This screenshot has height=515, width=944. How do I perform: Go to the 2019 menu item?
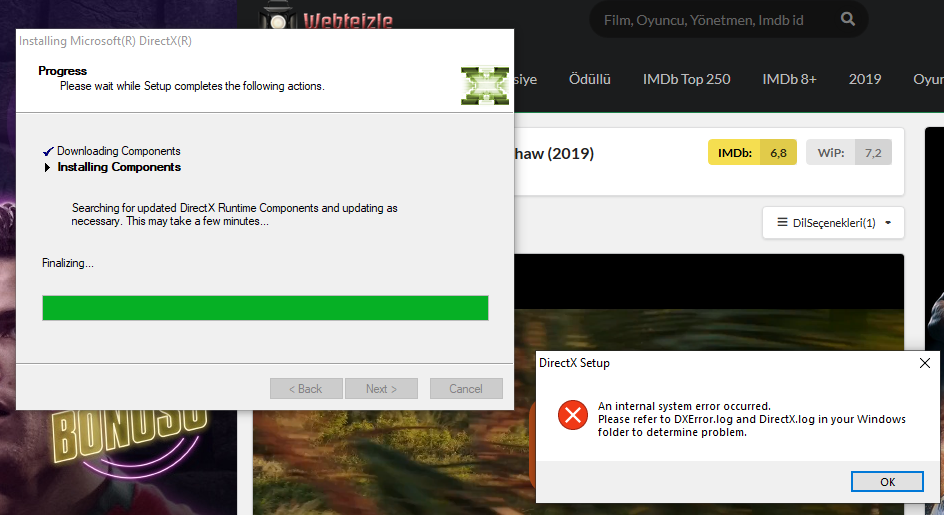coord(865,79)
